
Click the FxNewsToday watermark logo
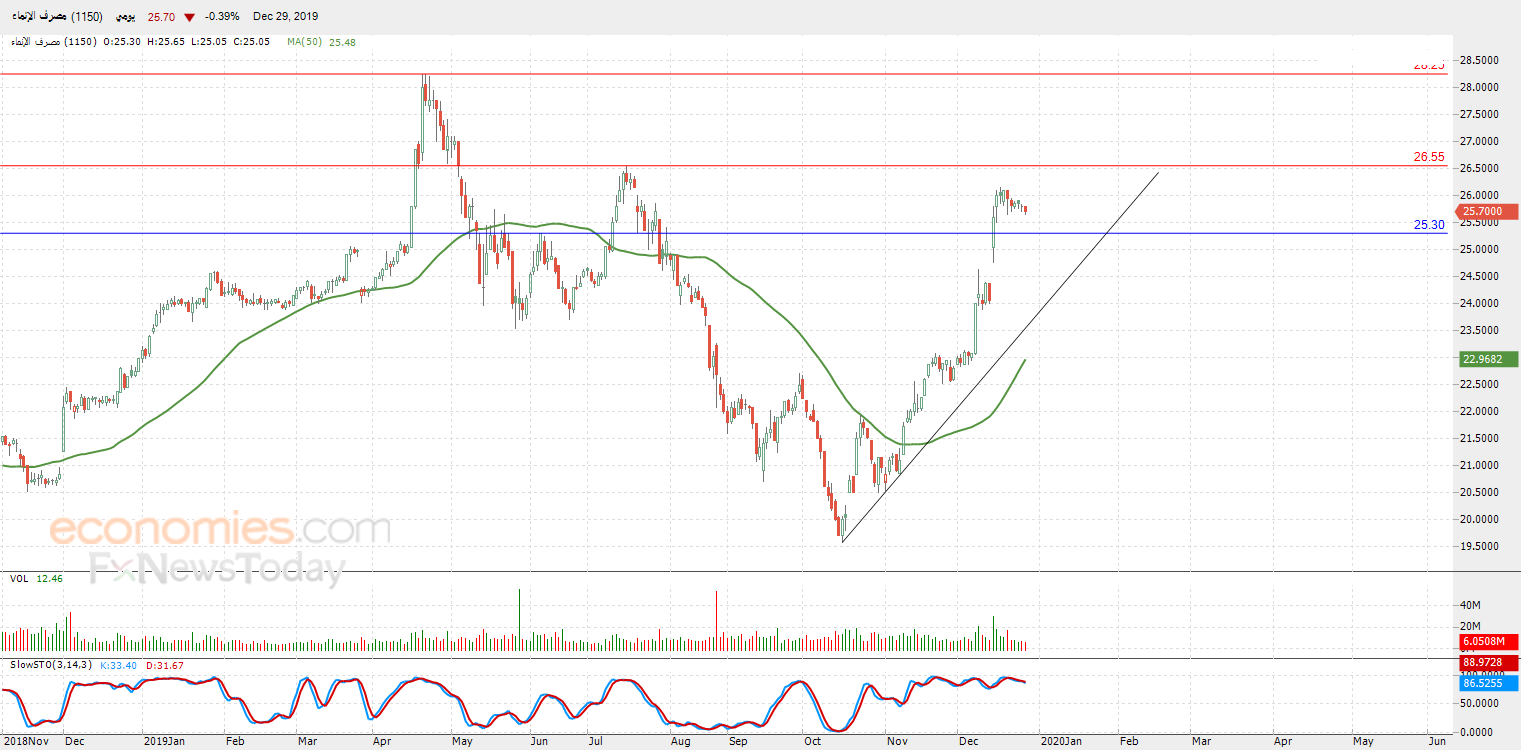[x=217, y=569]
